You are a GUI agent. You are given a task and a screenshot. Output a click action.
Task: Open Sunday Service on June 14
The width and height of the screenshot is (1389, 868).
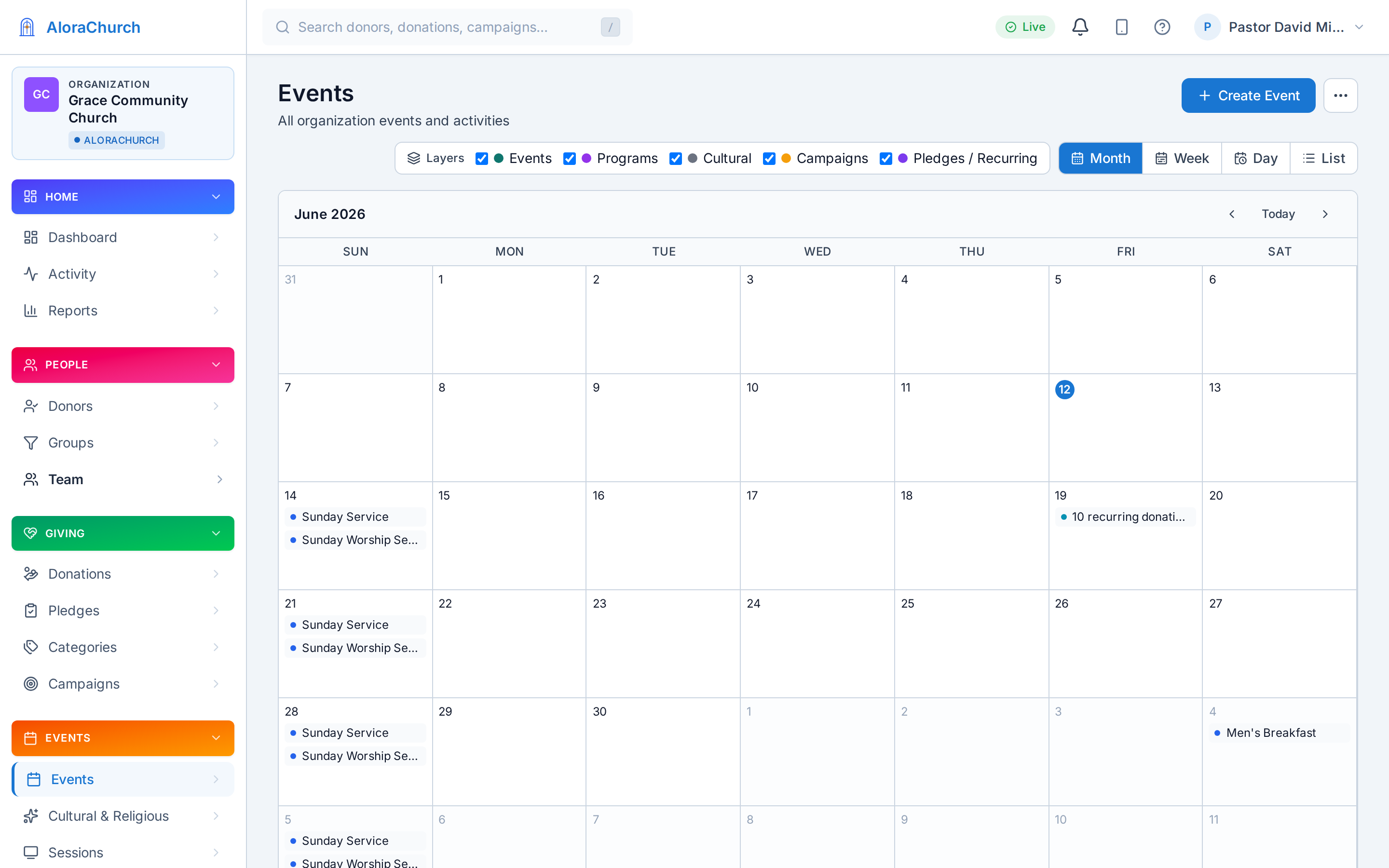(x=355, y=516)
